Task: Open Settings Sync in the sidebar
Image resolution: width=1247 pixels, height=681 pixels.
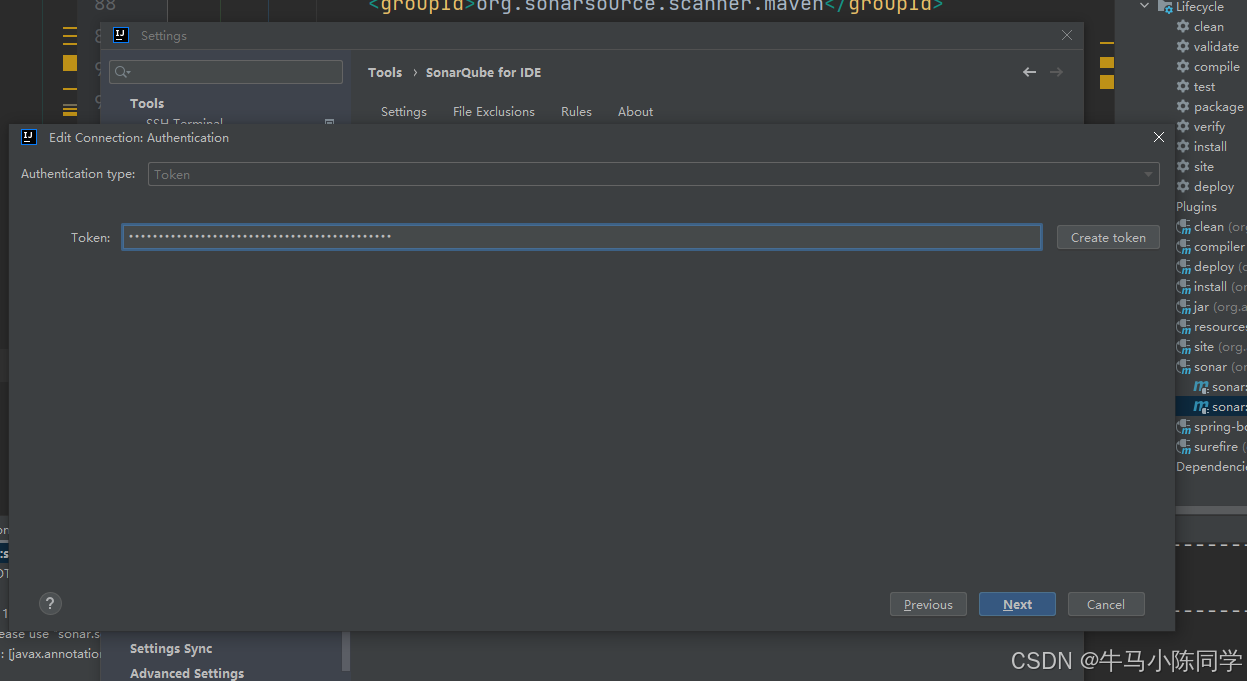Action: click(x=171, y=649)
